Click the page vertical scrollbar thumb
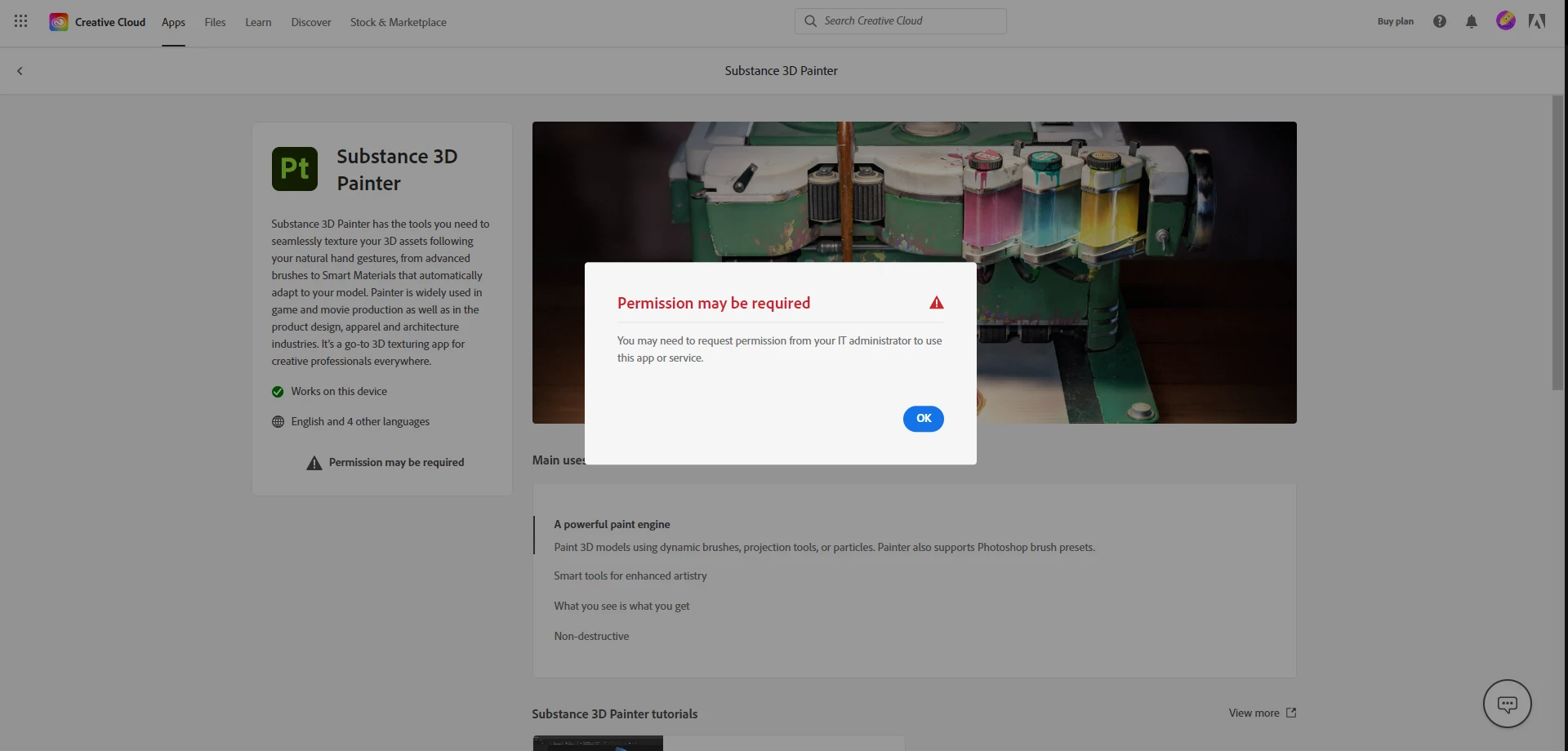1568x751 pixels. coord(1558,243)
